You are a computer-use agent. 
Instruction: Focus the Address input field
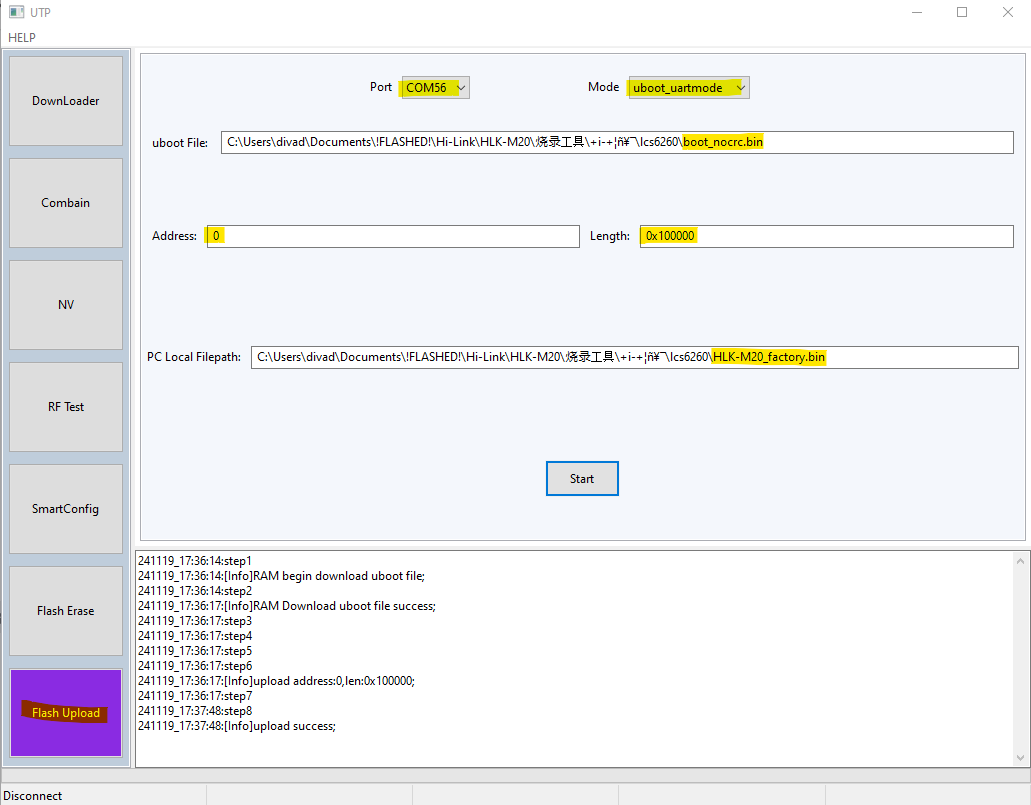pos(393,236)
